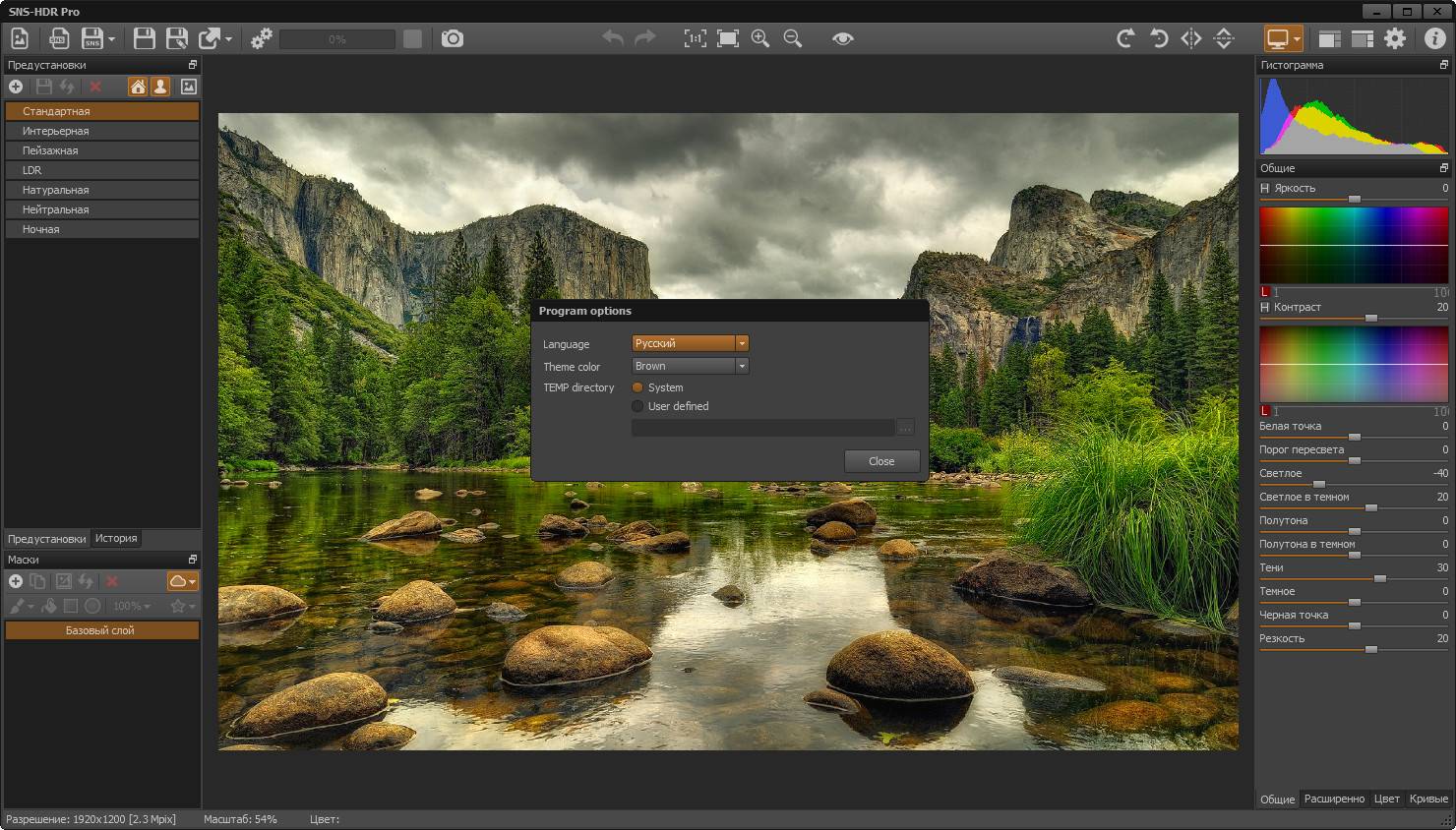The image size is (1456, 830).
Task: Switch to the Расширенно tab
Action: (x=1334, y=799)
